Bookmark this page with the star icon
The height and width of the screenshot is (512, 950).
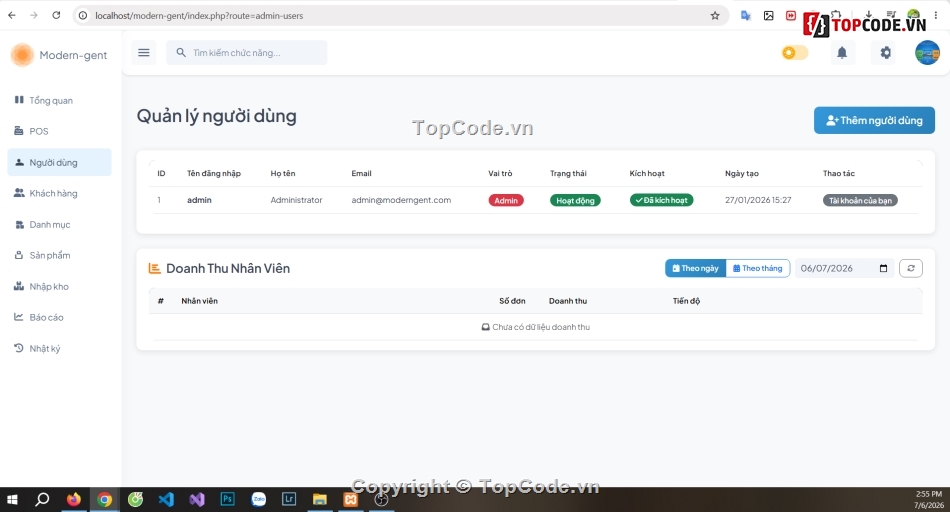(715, 16)
